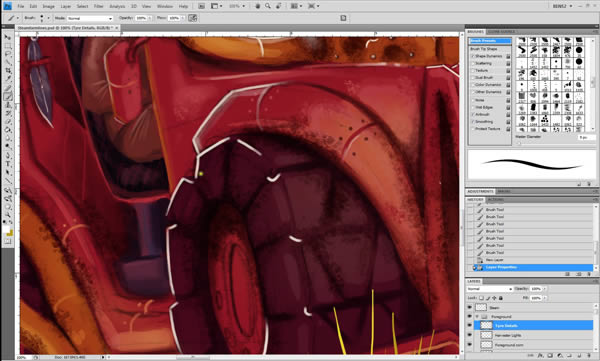Switch to the Actions tab
Image resolution: width=600 pixels, height=361 pixels.
coord(495,200)
